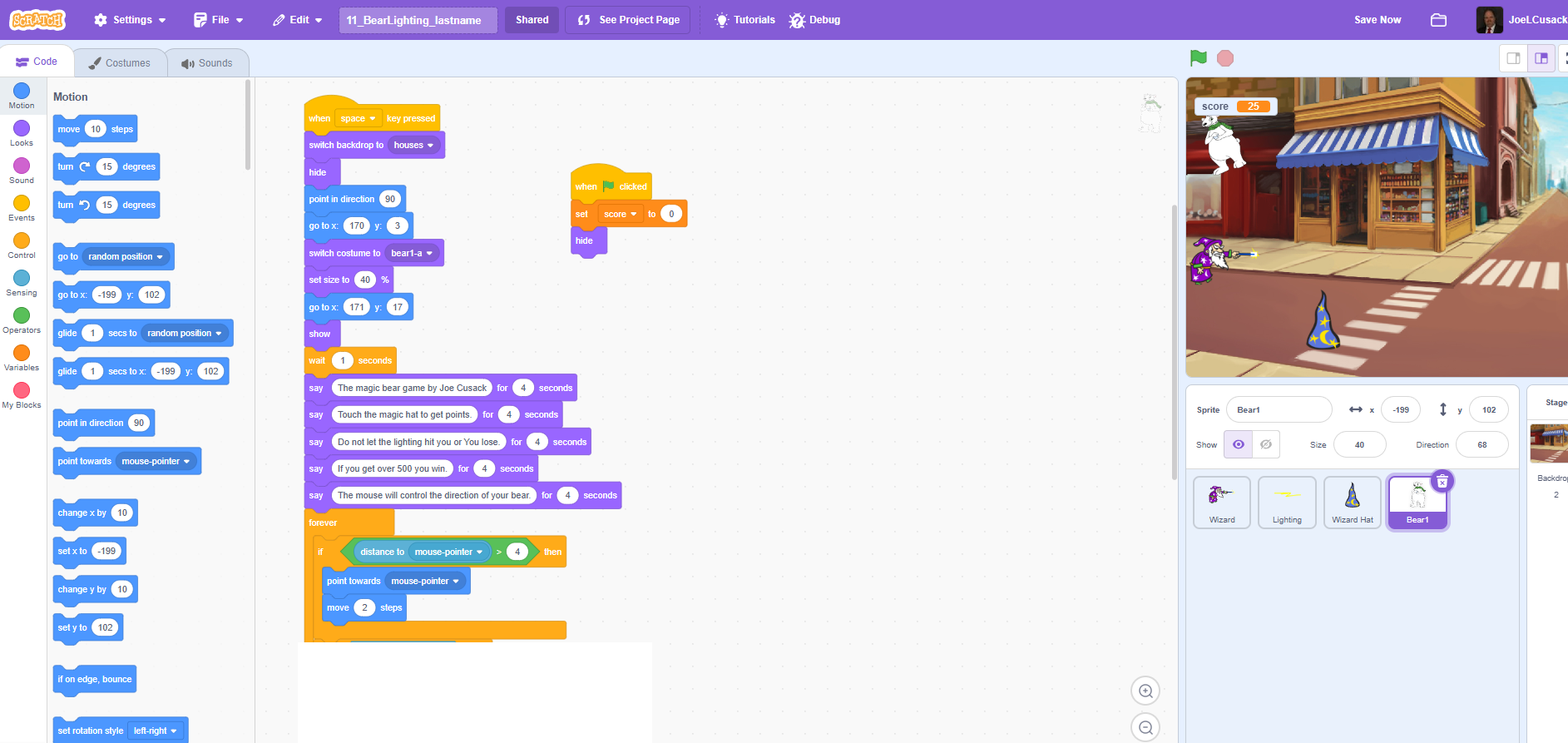Click the green flag to run project

1198,58
